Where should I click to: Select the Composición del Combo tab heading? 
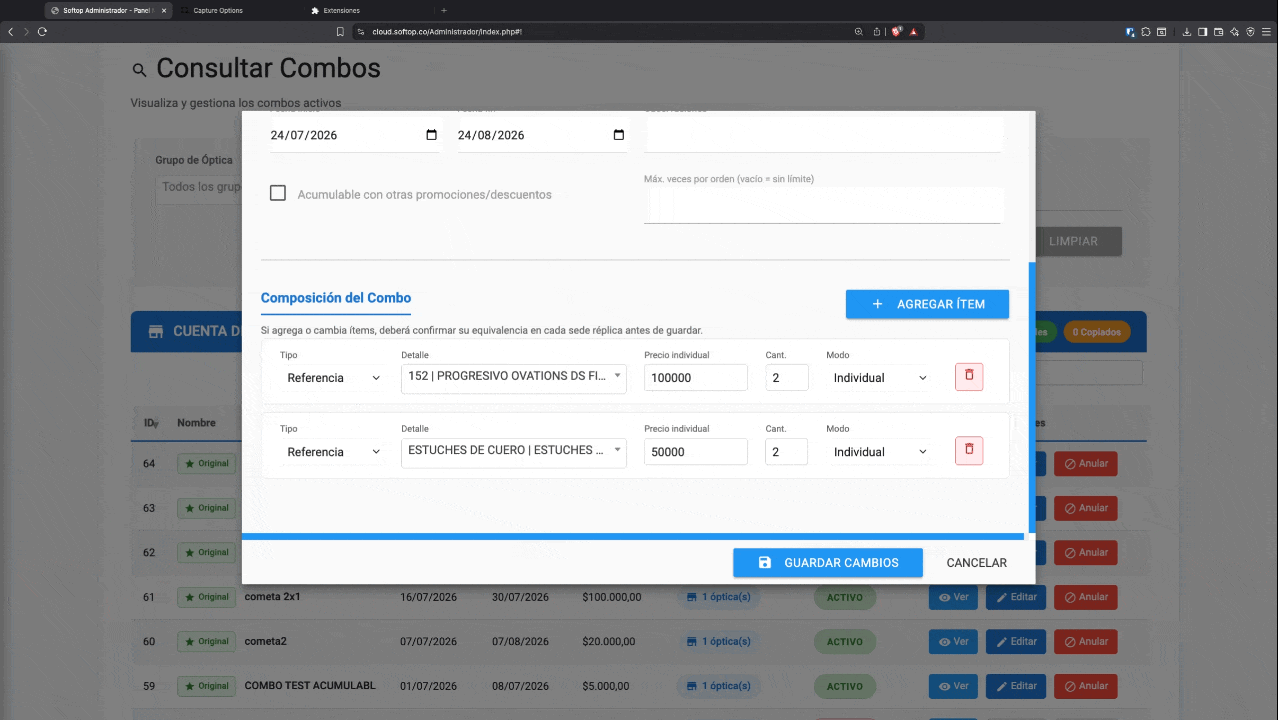tap(336, 298)
